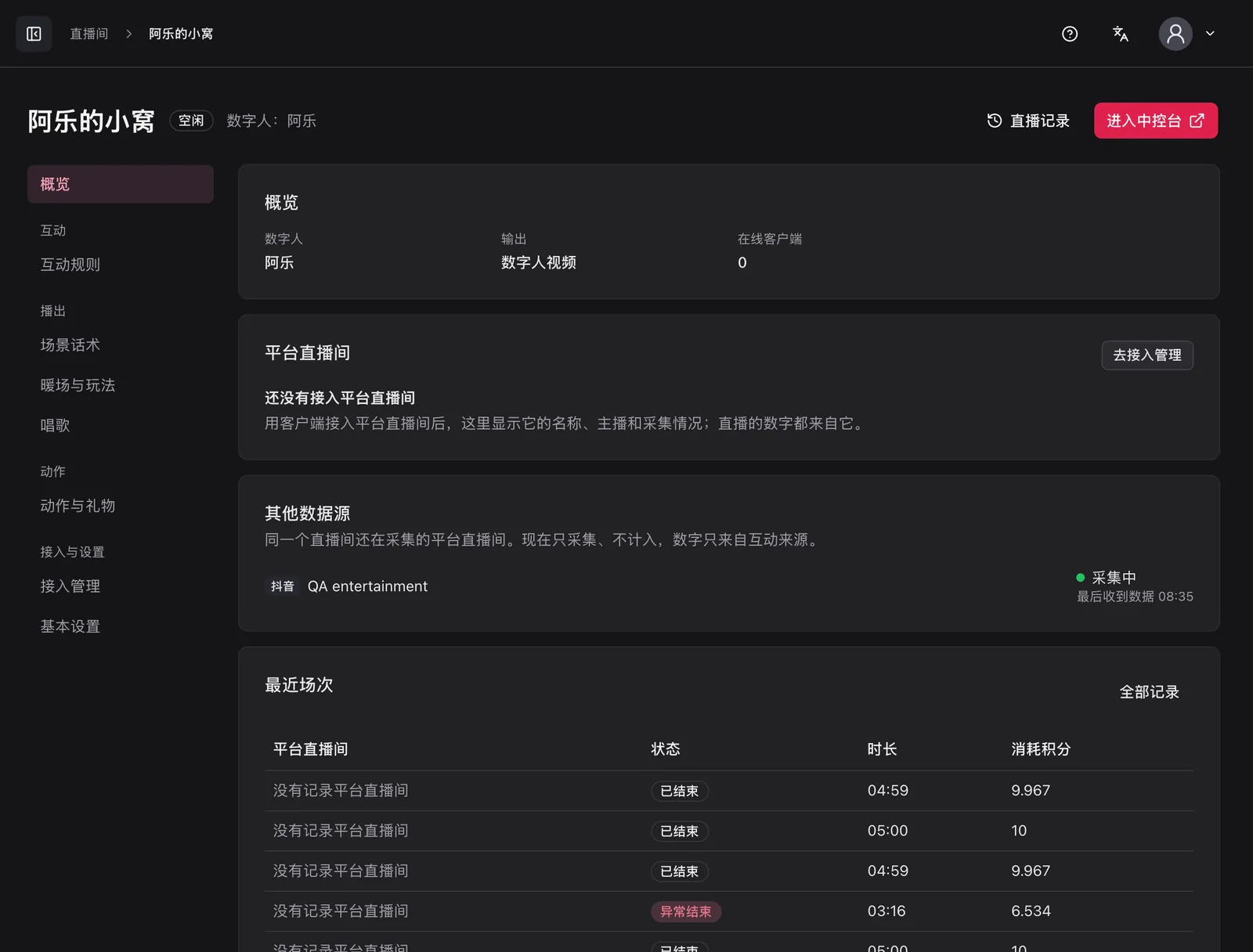Go to 直播间 breadcrumb
This screenshot has height=952, width=1253.
click(88, 34)
